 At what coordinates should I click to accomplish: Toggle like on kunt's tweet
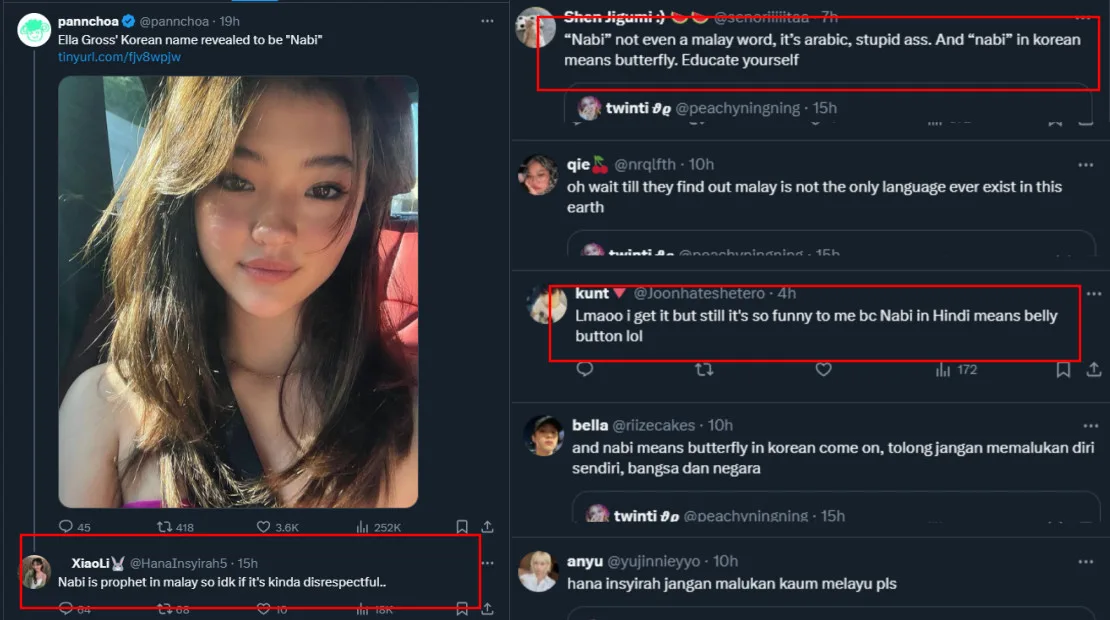tap(823, 370)
